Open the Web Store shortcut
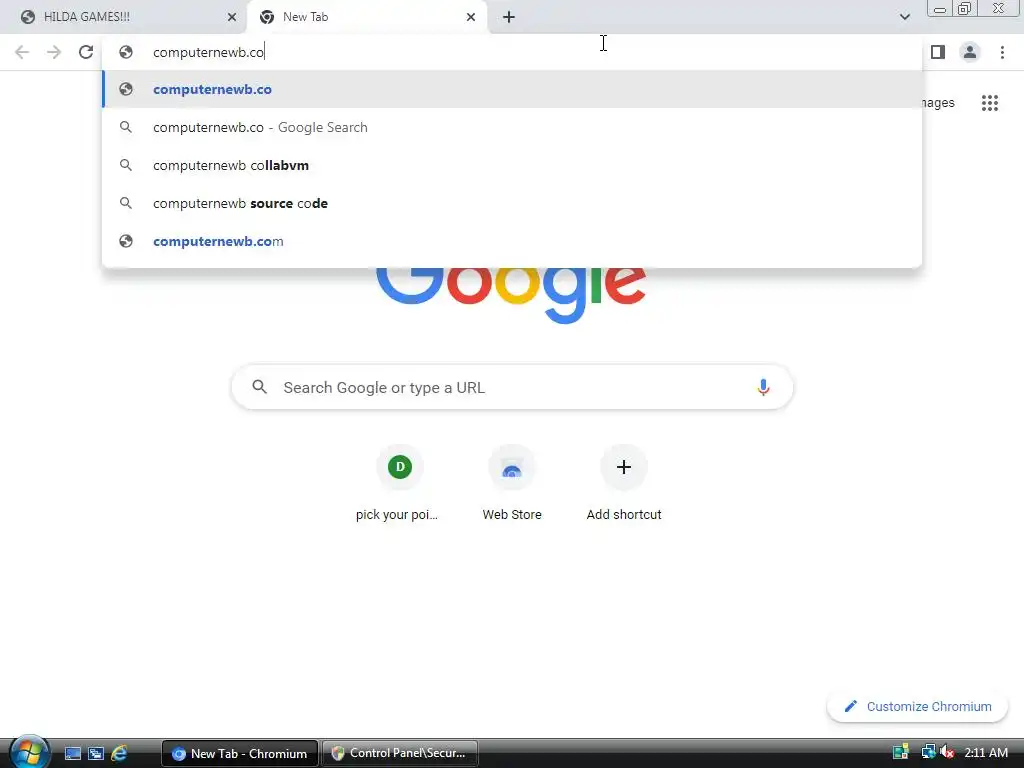Viewport: 1024px width, 768px height. click(512, 483)
